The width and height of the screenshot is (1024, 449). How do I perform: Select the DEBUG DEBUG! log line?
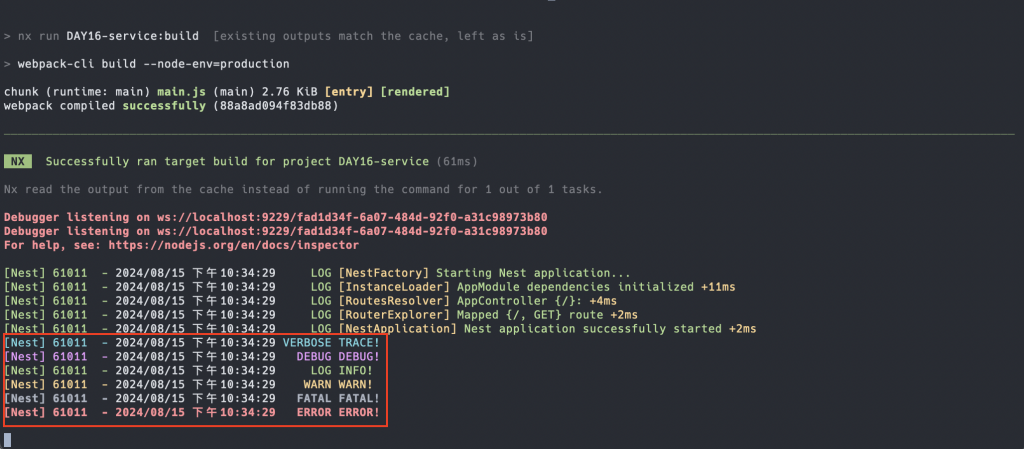click(x=192, y=356)
